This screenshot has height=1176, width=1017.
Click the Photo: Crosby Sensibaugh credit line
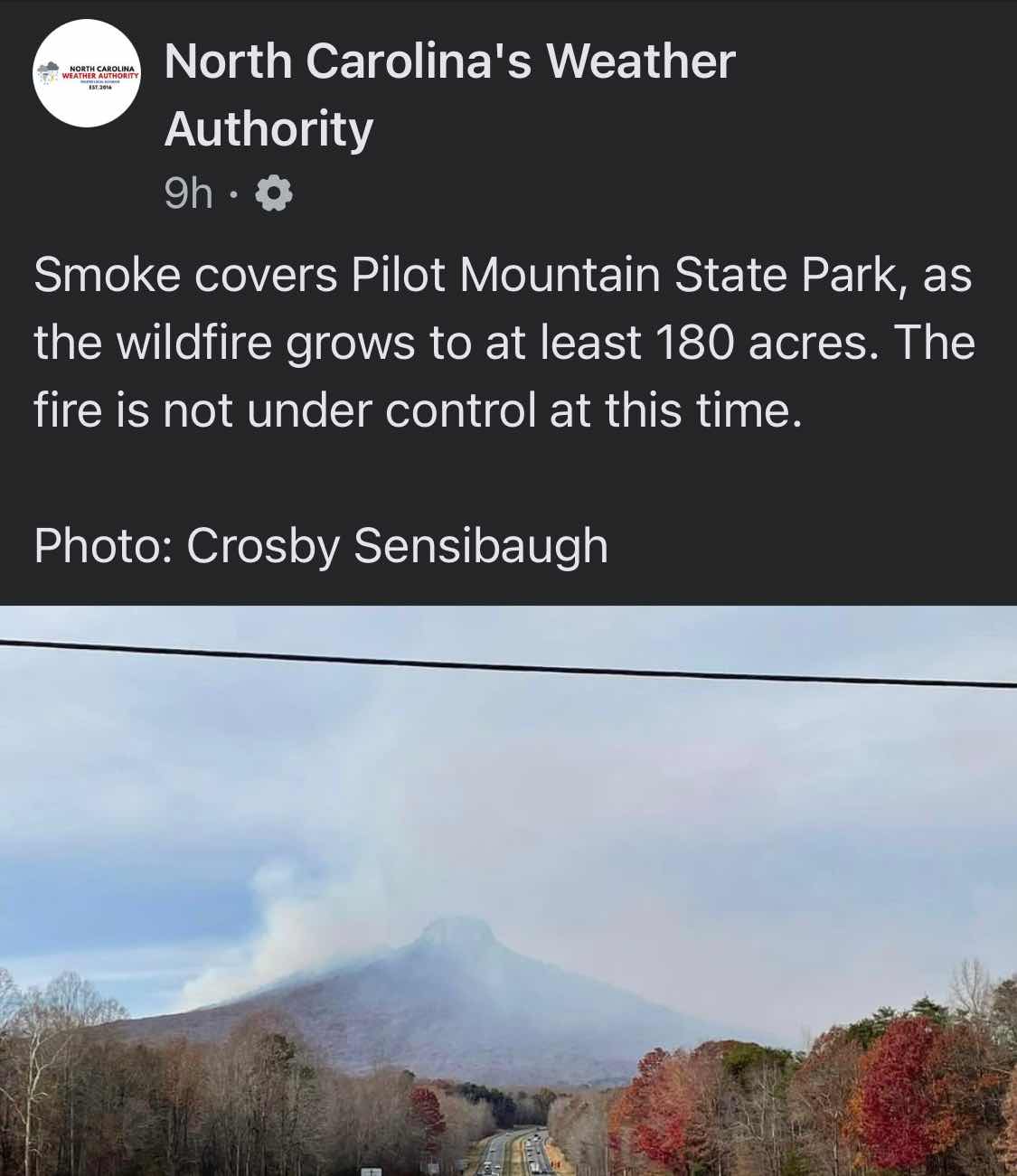point(321,546)
